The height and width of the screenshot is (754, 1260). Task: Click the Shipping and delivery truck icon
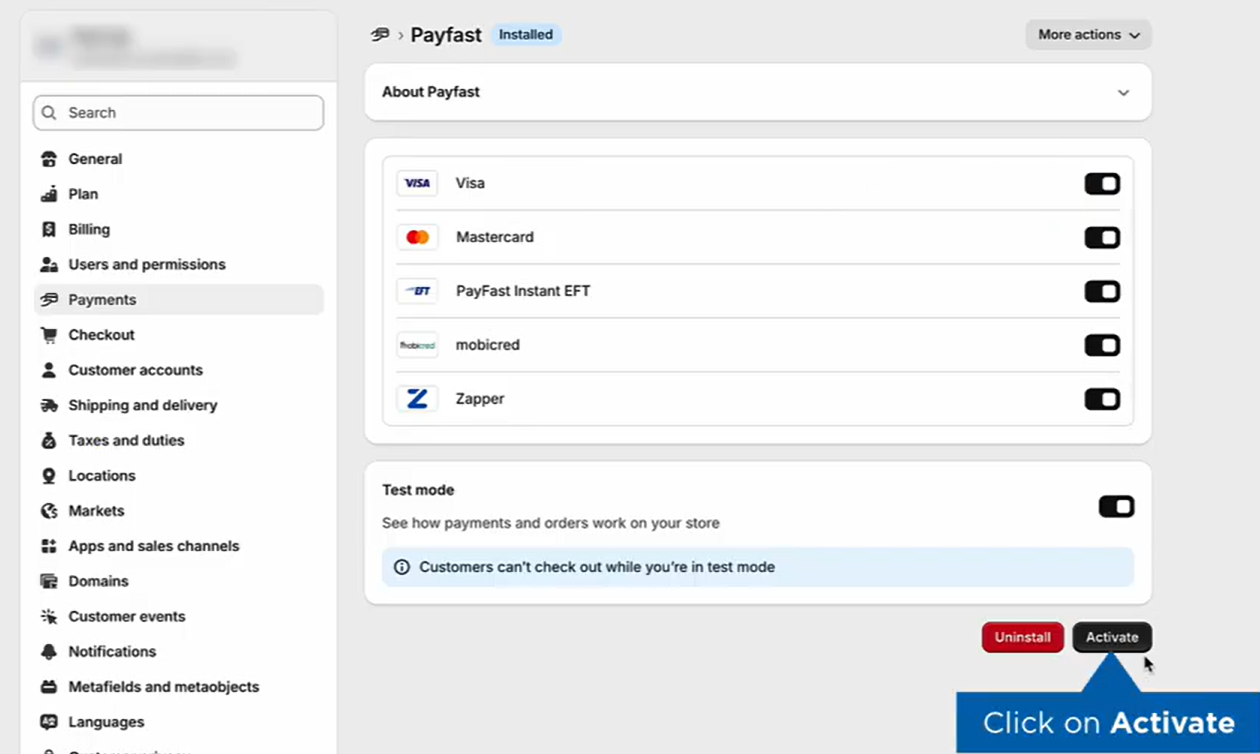click(49, 405)
